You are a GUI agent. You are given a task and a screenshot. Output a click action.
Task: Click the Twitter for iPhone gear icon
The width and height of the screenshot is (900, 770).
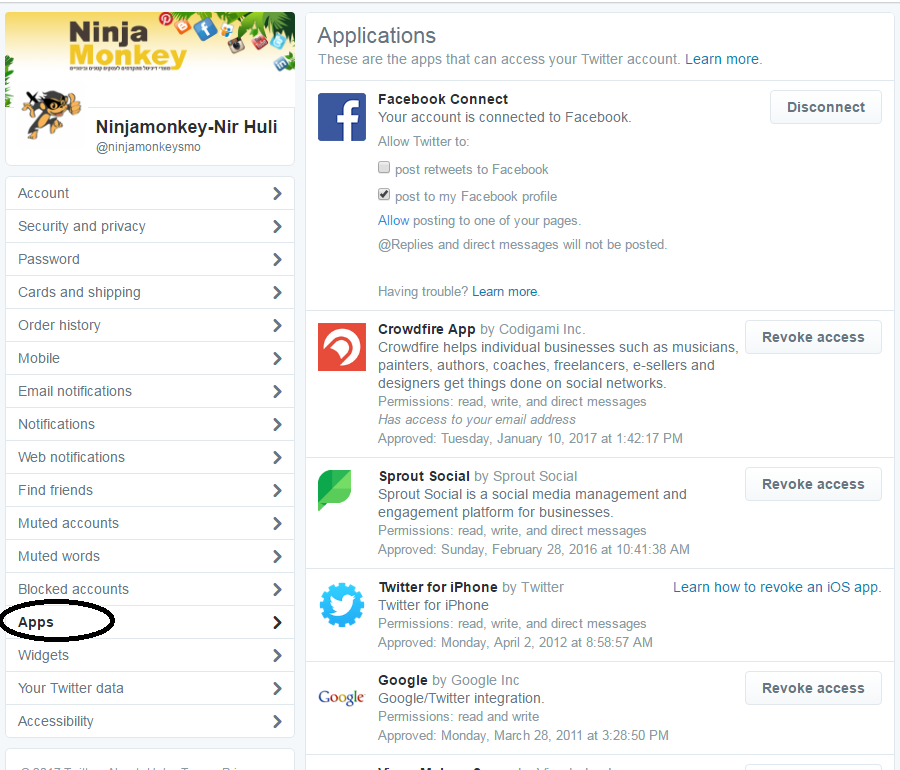click(342, 604)
